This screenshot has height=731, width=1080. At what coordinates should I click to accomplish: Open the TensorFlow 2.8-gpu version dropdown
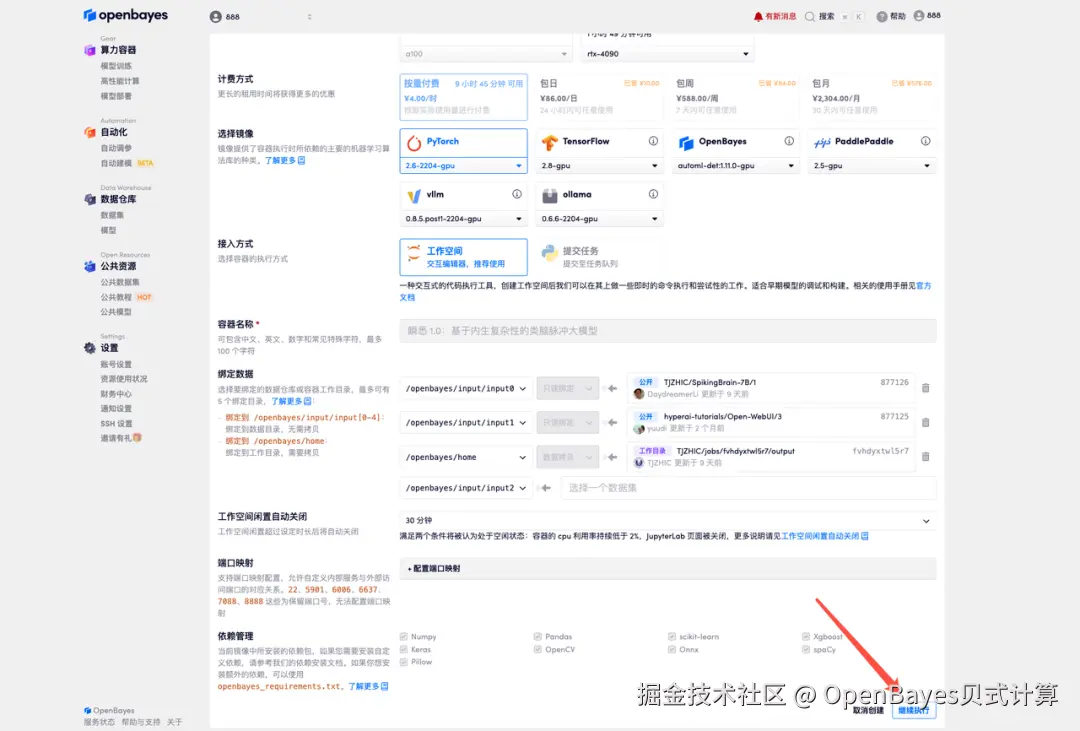[x=599, y=166]
